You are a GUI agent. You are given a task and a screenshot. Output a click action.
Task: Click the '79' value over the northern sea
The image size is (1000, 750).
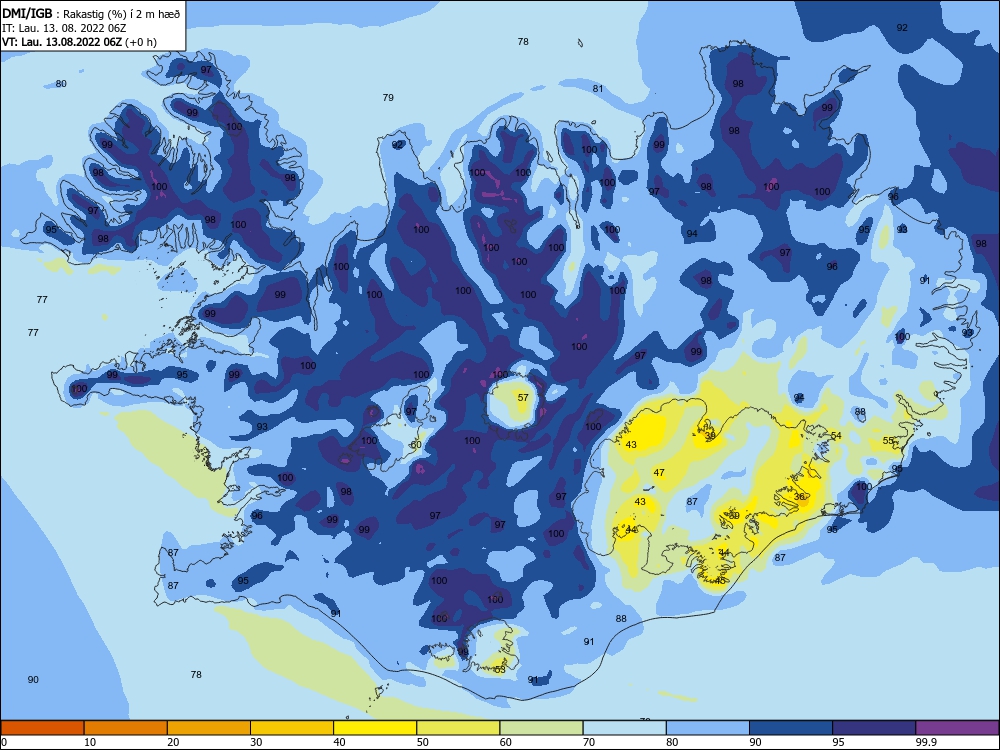(388, 98)
